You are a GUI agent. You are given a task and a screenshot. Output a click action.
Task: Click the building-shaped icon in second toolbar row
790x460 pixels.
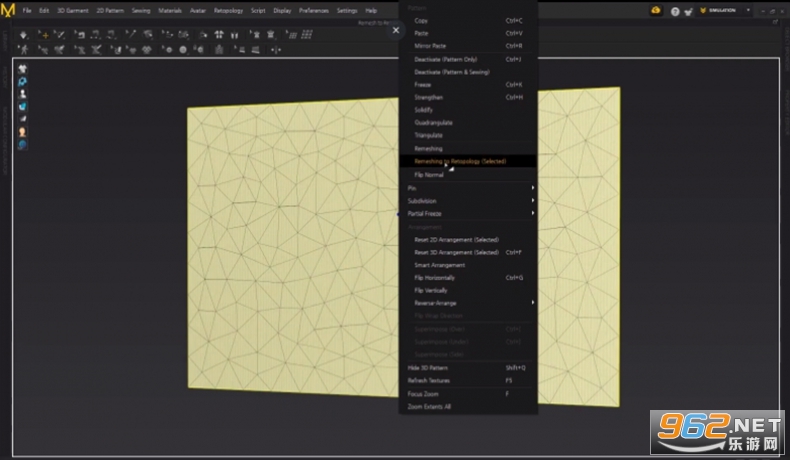tap(219, 49)
